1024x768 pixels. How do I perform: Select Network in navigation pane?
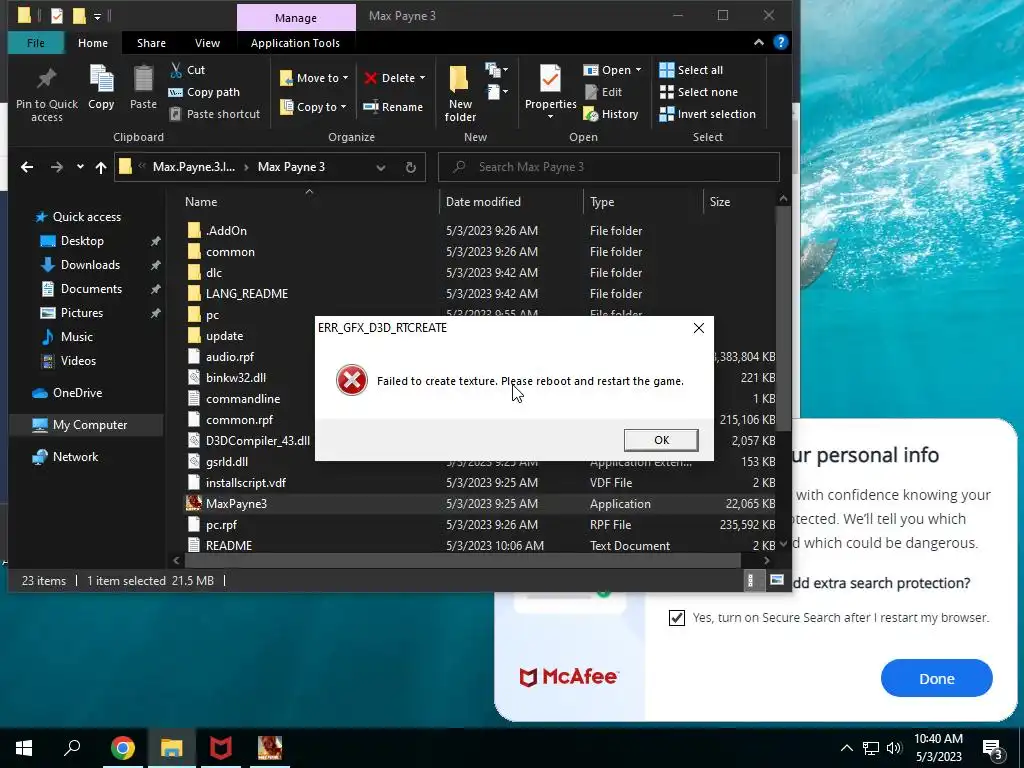click(75, 457)
